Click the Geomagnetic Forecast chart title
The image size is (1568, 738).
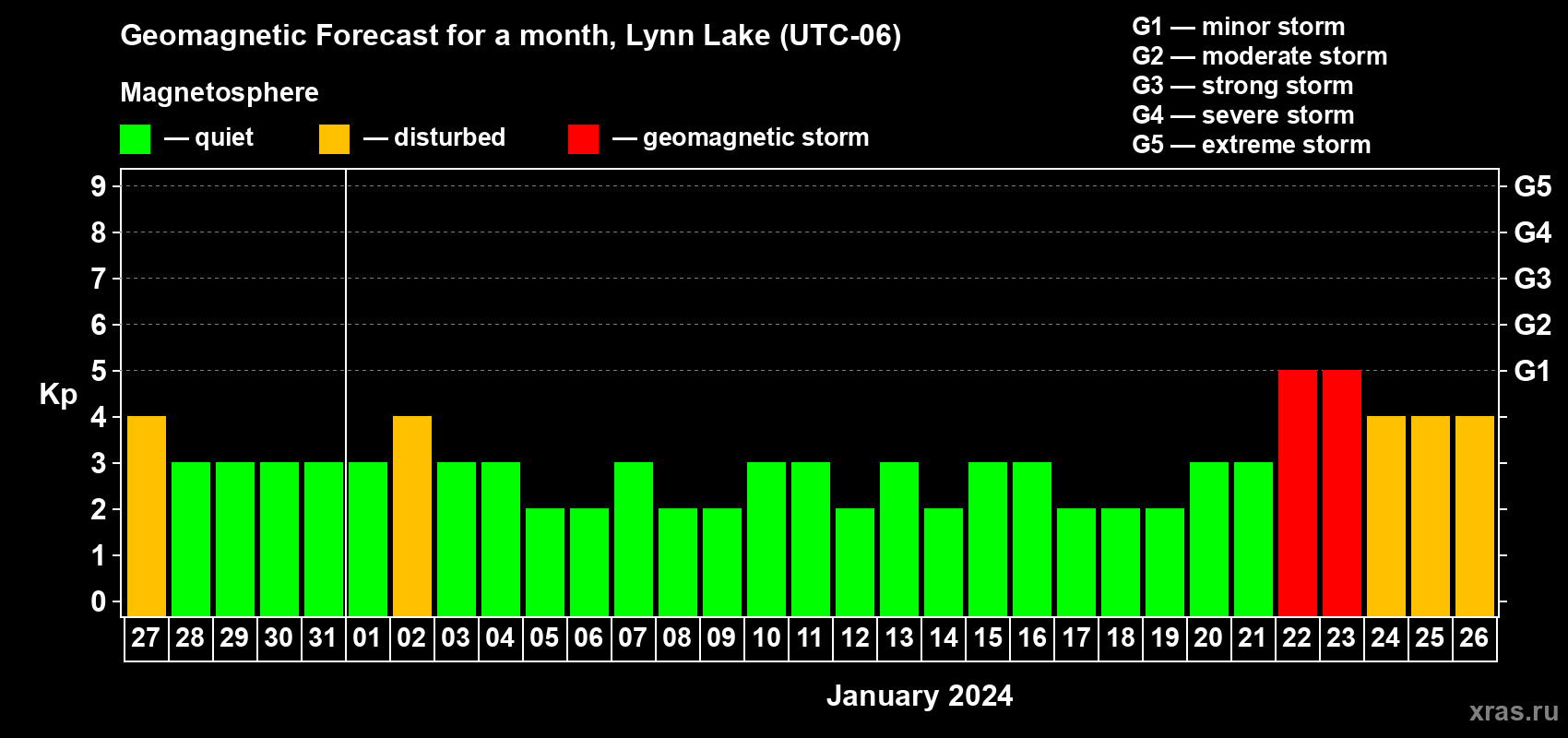pyautogui.click(x=511, y=35)
